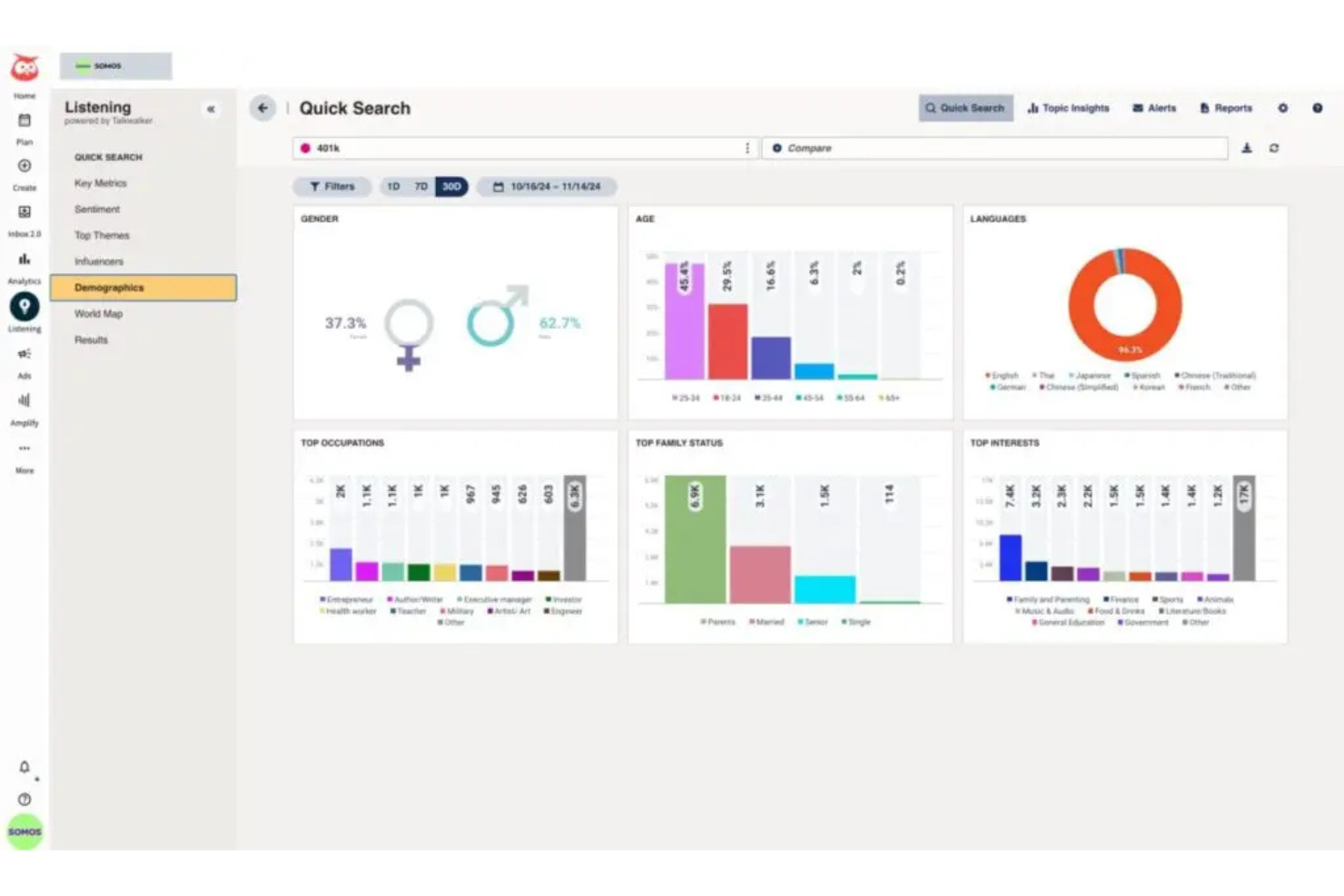
Task: Click the orange languages donut chart
Action: [x=1125, y=305]
